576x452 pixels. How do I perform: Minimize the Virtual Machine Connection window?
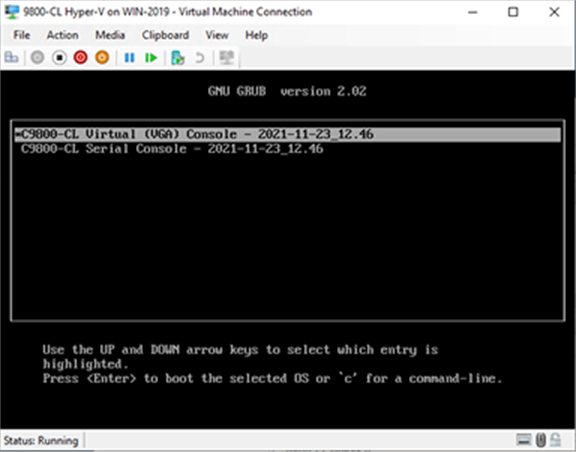(473, 12)
